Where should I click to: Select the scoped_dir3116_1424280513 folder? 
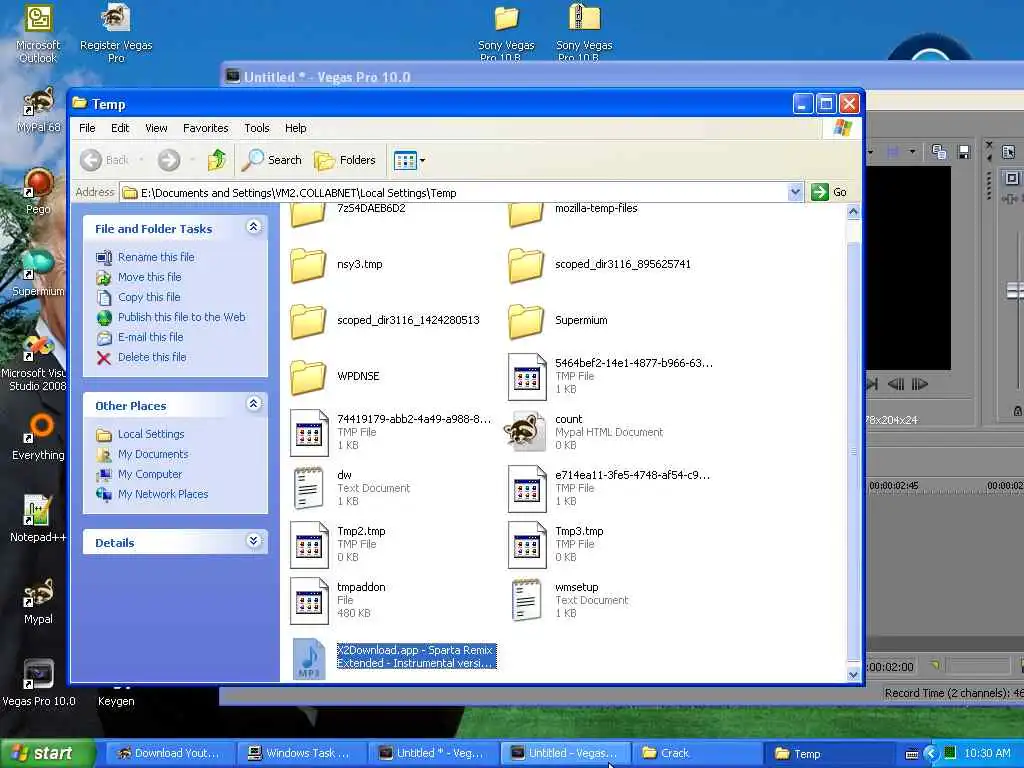coord(385,320)
